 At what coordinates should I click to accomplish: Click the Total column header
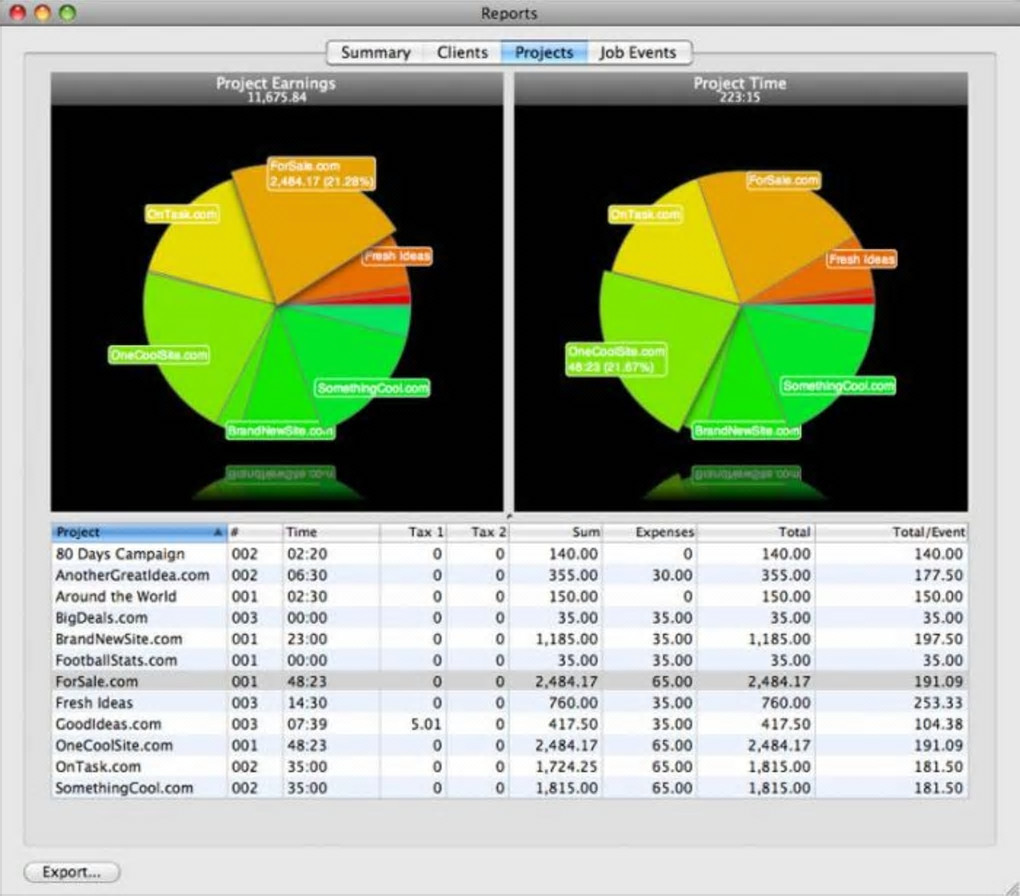[x=756, y=532]
